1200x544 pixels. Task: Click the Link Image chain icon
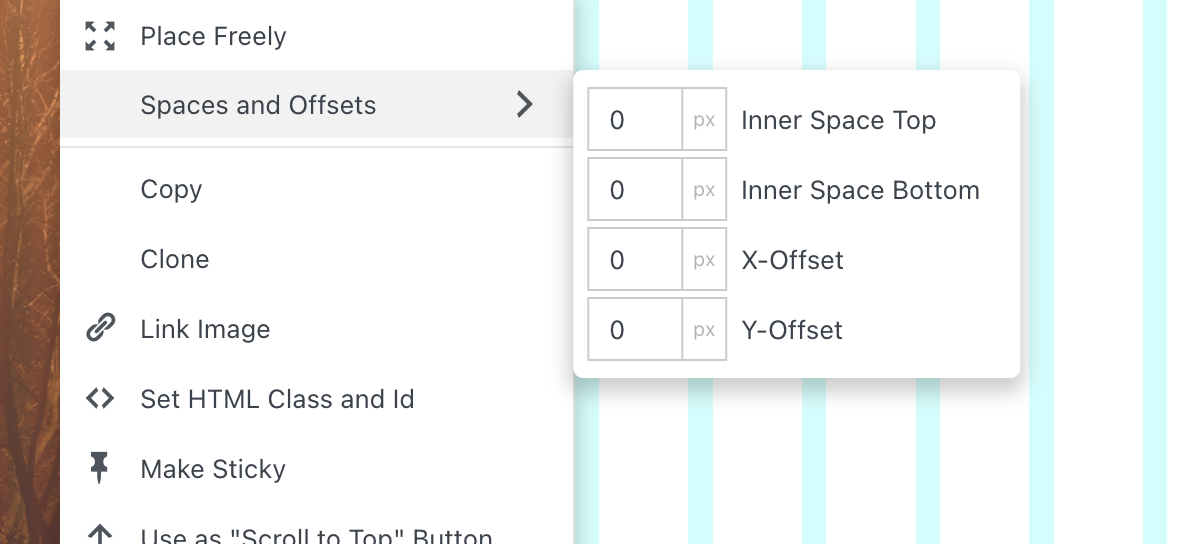pyautogui.click(x=100, y=329)
